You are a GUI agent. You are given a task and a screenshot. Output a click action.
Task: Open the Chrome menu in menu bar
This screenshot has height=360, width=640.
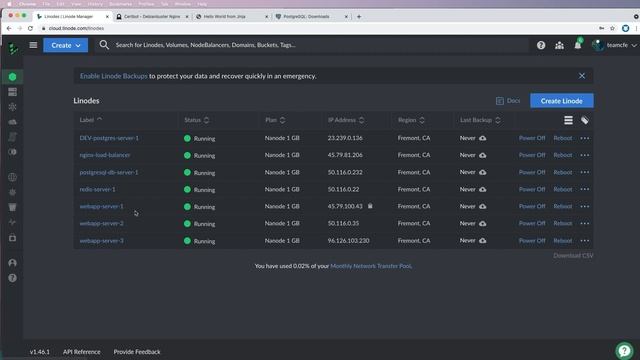tap(28, 4)
